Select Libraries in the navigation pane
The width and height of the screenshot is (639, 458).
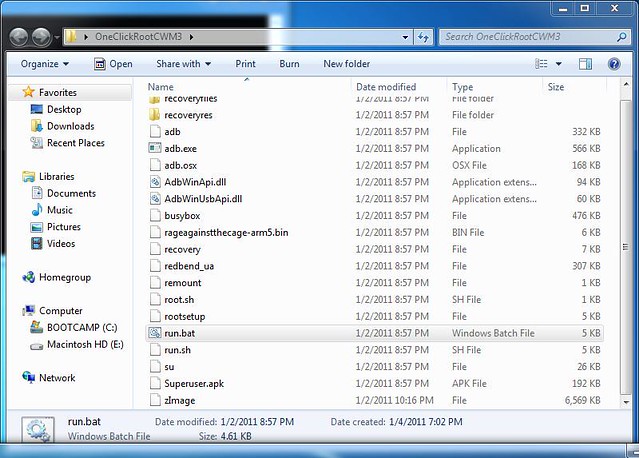tap(57, 176)
